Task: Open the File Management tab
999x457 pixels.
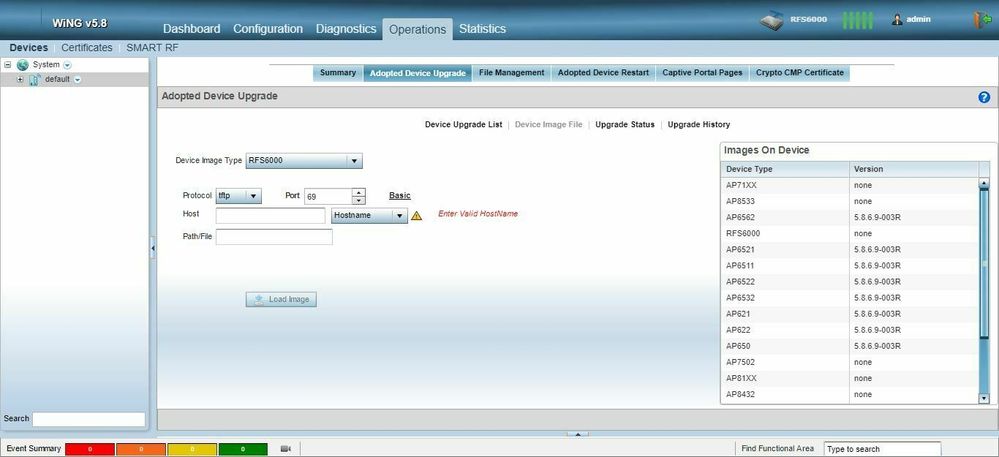Action: click(x=511, y=73)
